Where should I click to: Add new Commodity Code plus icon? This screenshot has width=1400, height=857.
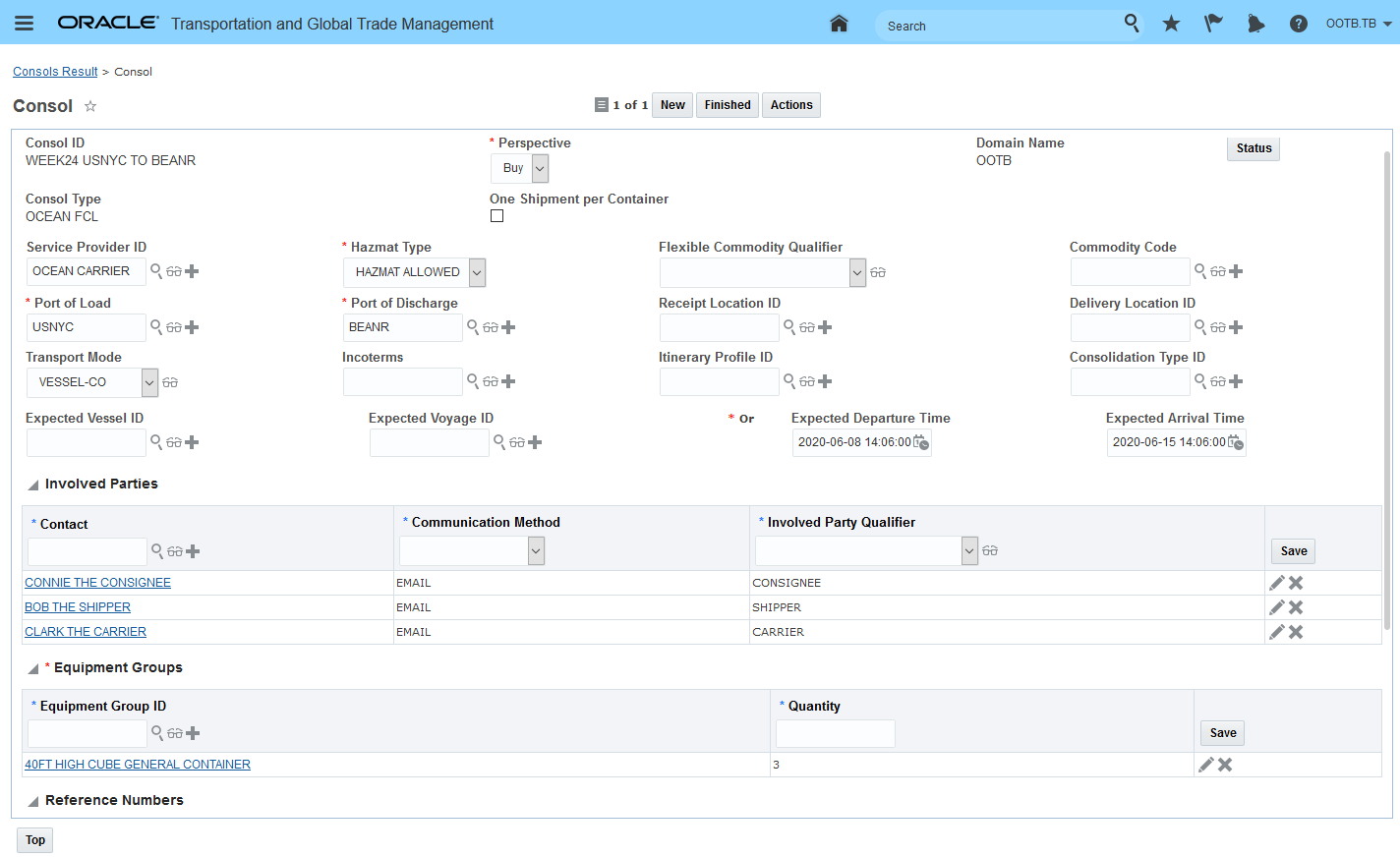tap(1236, 271)
